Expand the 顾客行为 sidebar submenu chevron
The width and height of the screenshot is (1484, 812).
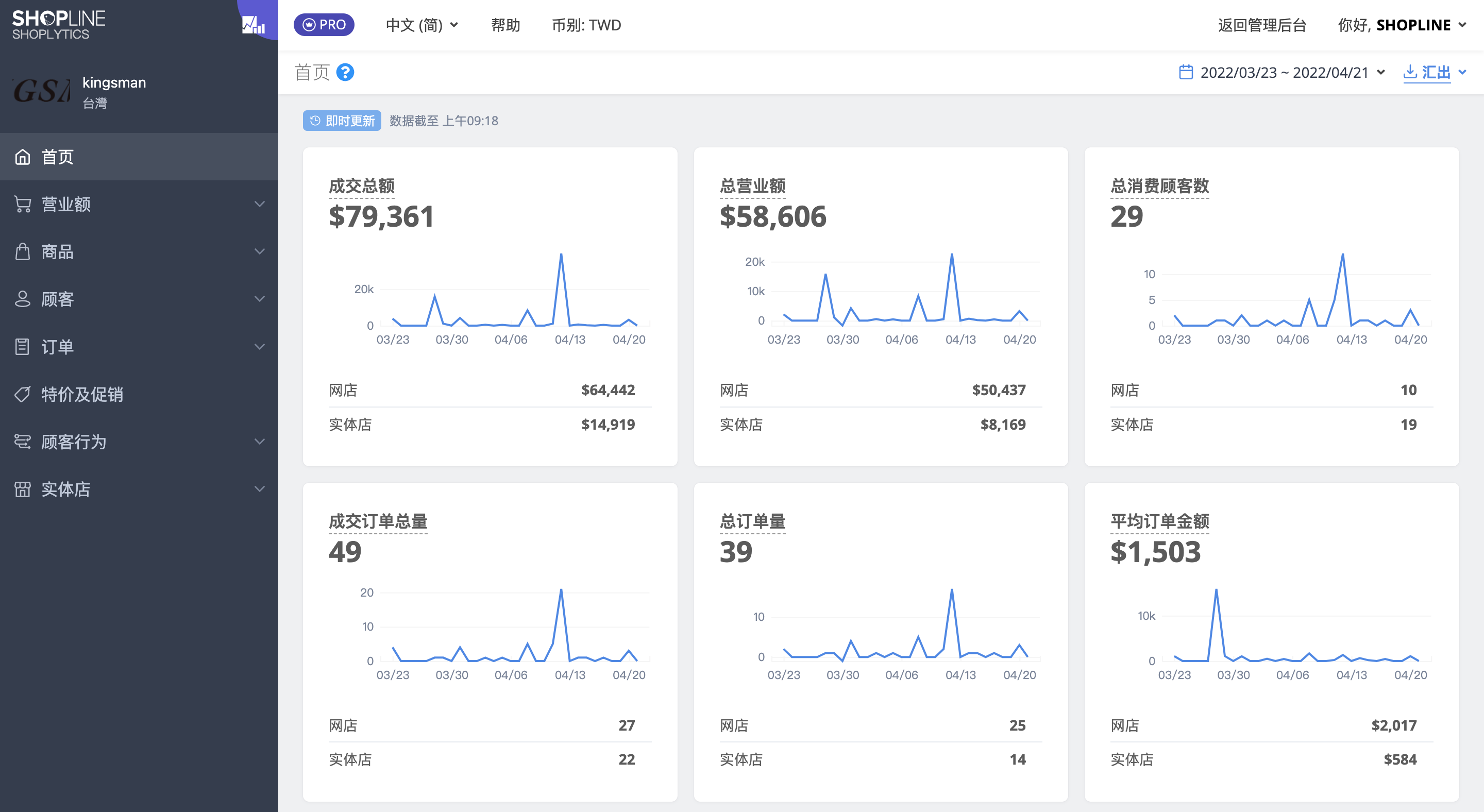coord(260,441)
